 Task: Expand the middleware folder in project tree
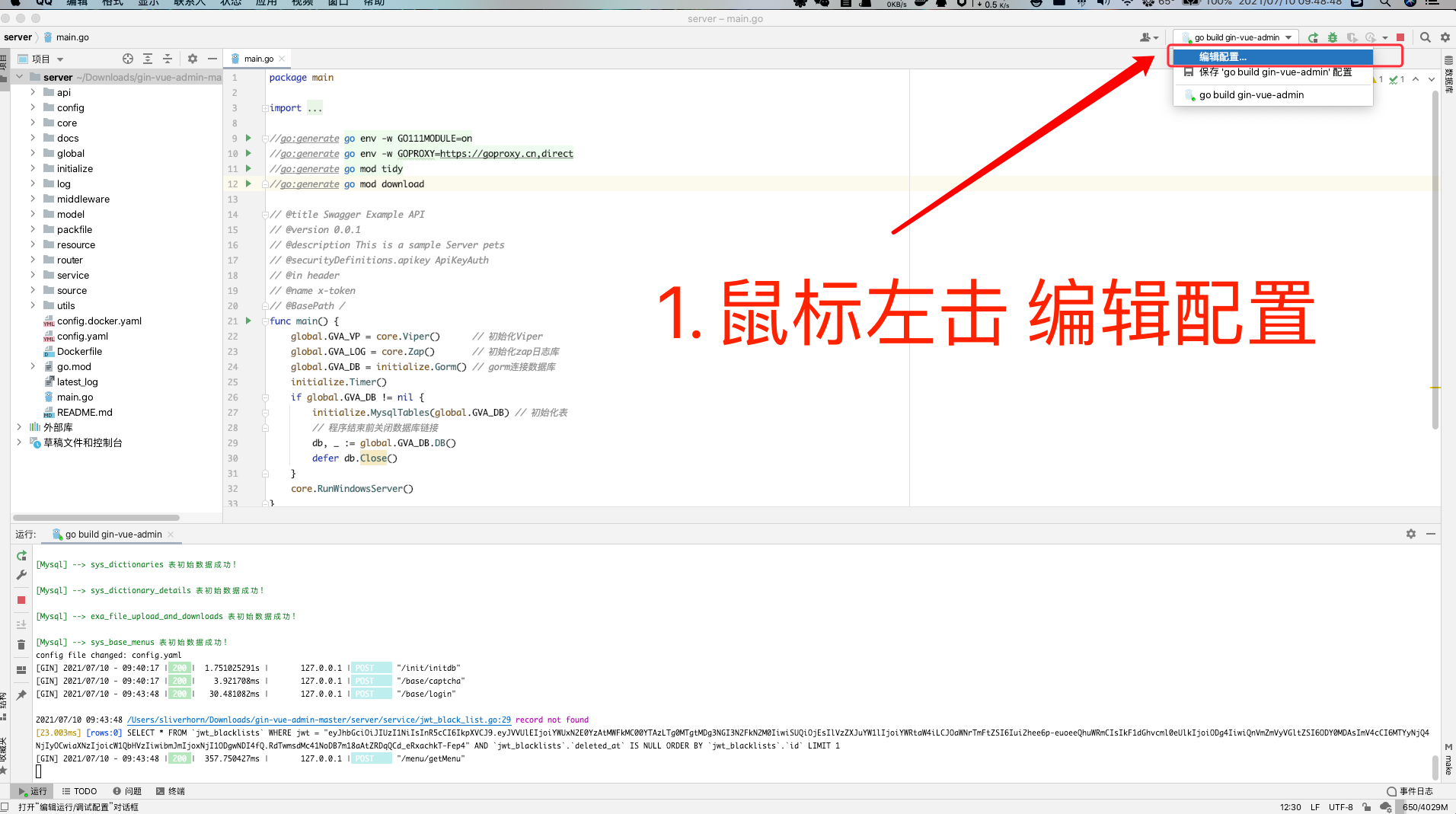click(33, 199)
